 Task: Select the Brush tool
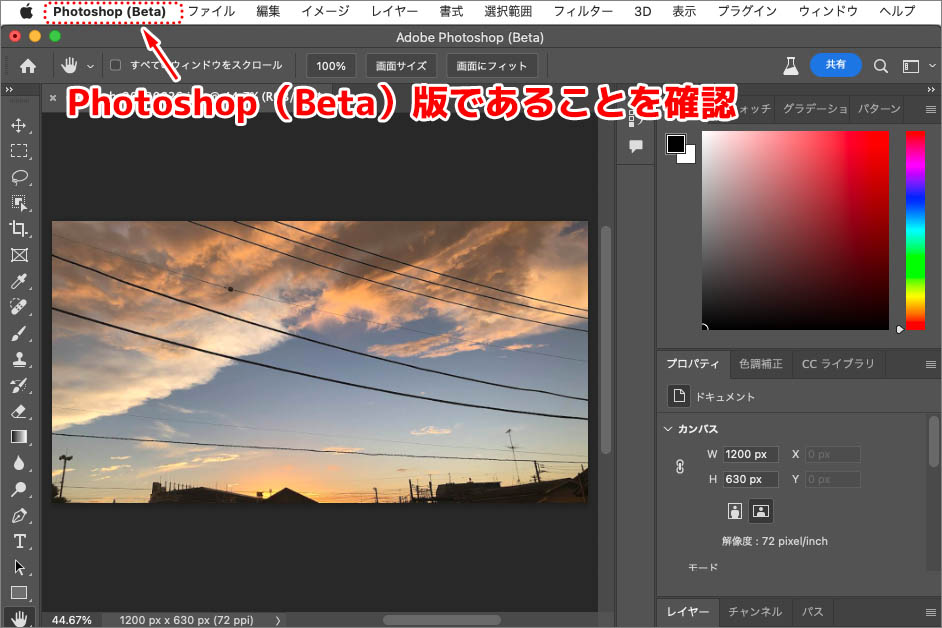(x=19, y=333)
